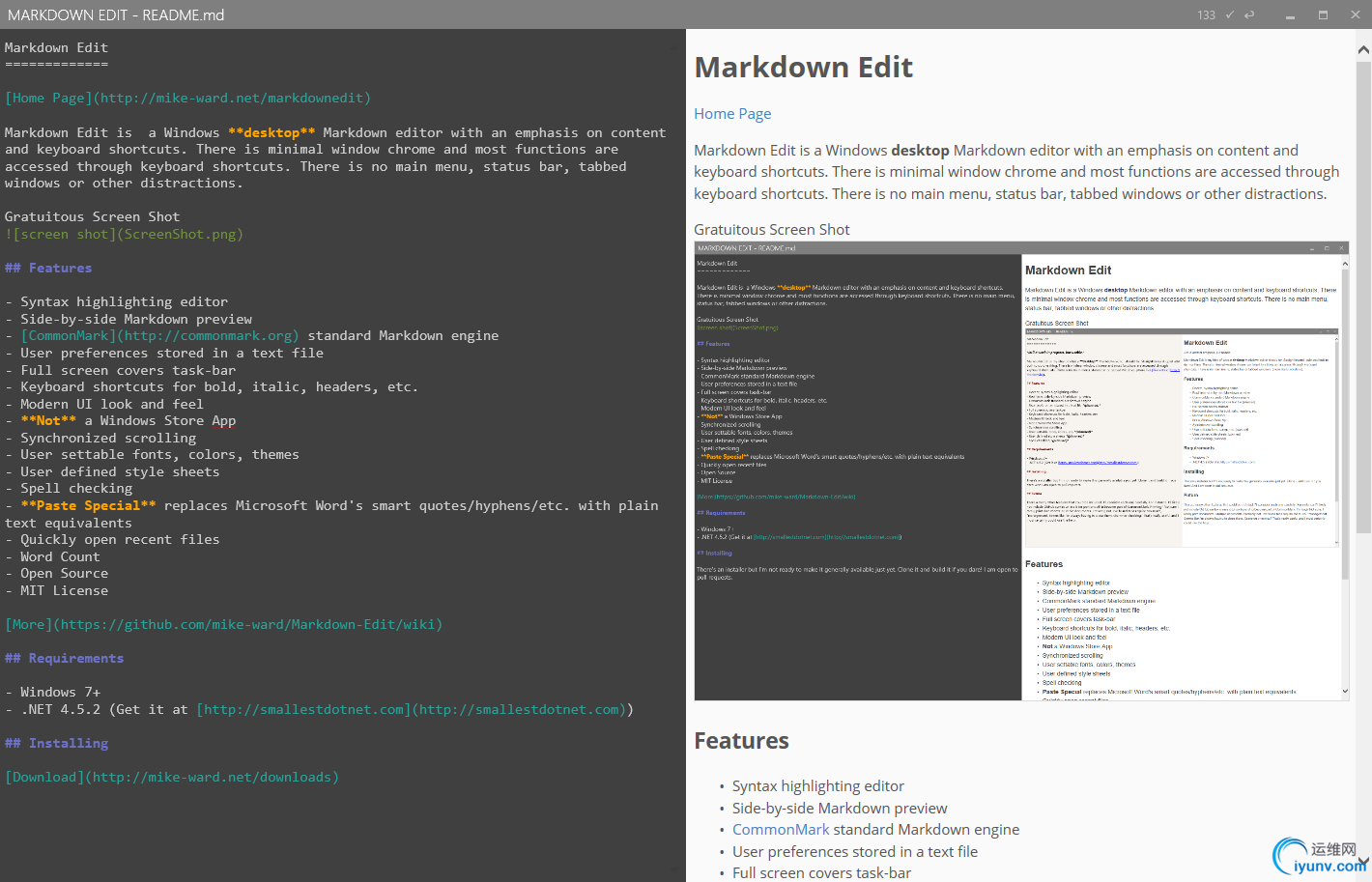Click [CommonMark](http://commonmark.org) in the editor
Viewport: 1372px width, 882px height.
coord(160,336)
